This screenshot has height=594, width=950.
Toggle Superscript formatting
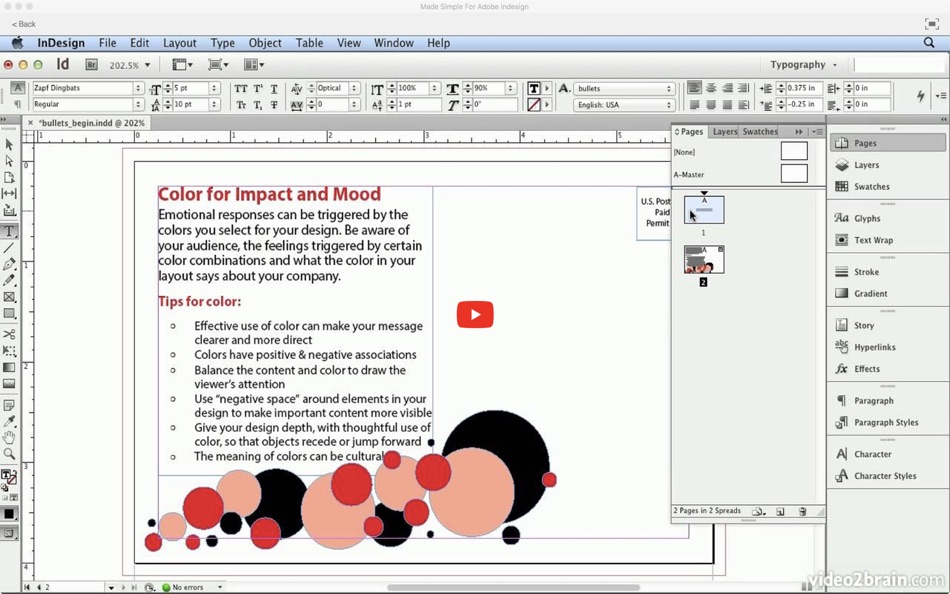(257, 88)
